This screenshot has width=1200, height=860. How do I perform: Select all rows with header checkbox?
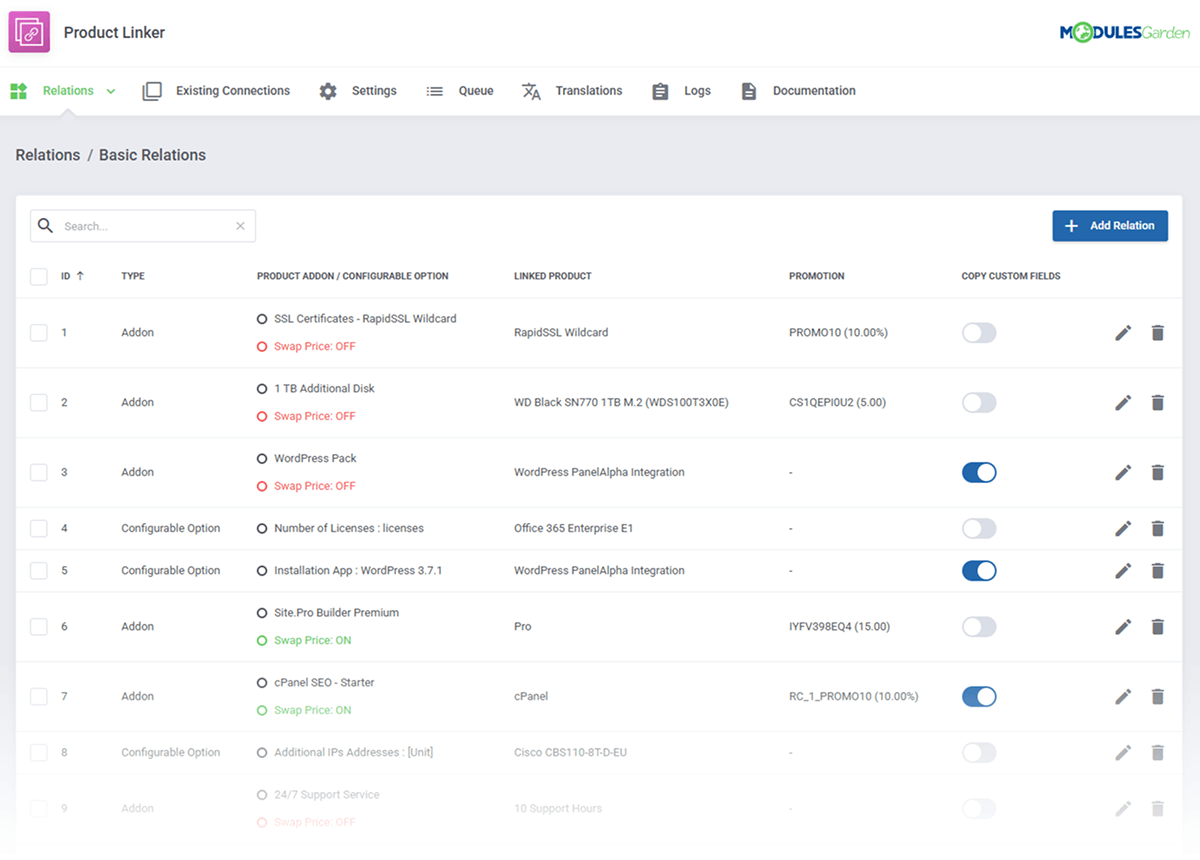(x=39, y=276)
